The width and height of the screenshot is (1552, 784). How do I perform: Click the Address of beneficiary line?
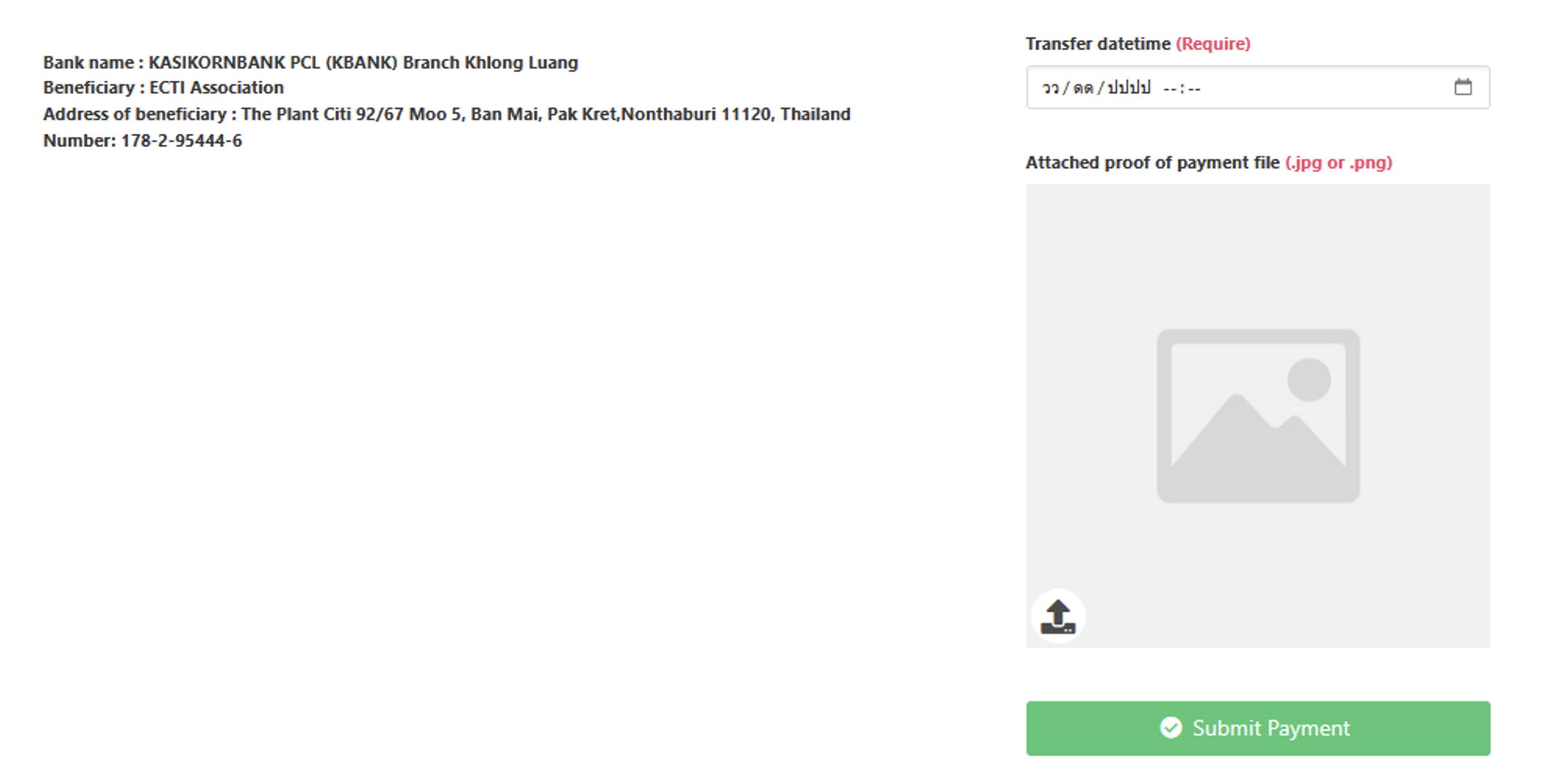(x=447, y=114)
